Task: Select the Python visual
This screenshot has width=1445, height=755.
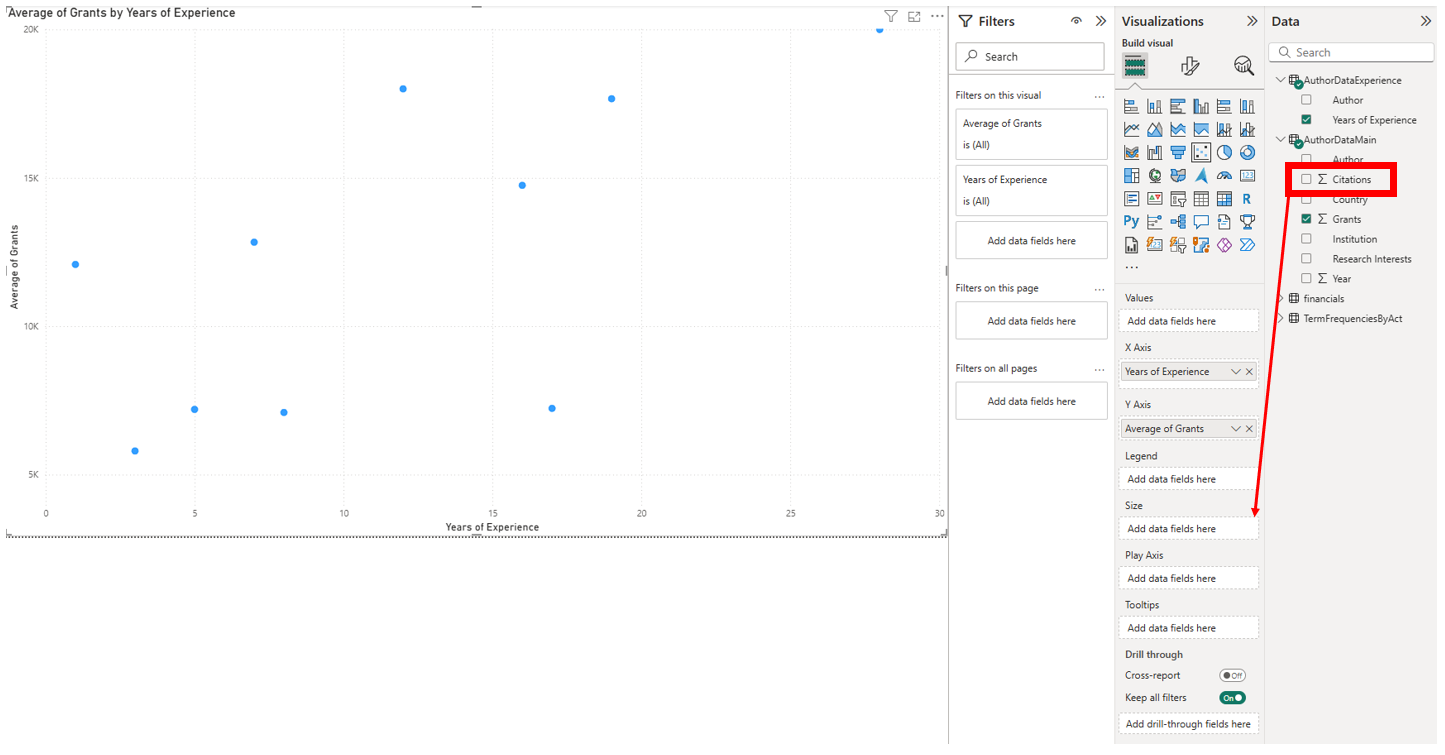Action: (x=1131, y=221)
